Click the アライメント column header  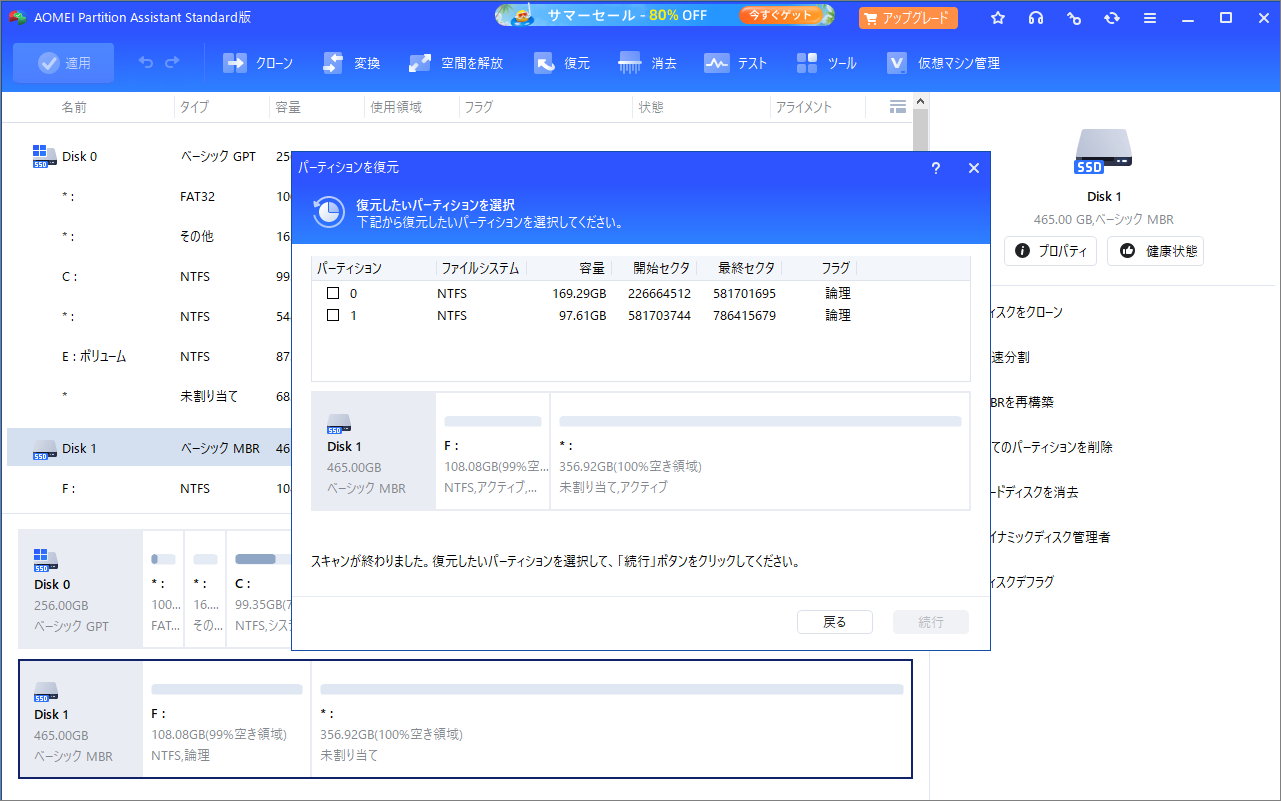coord(804,107)
